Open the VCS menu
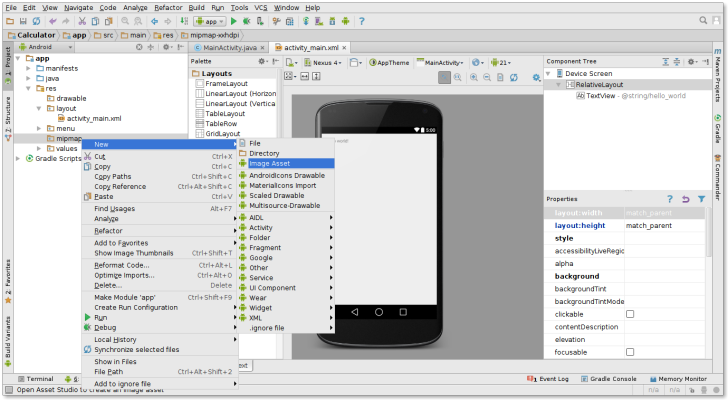Viewport: 728px width, 400px height. tap(260, 7)
